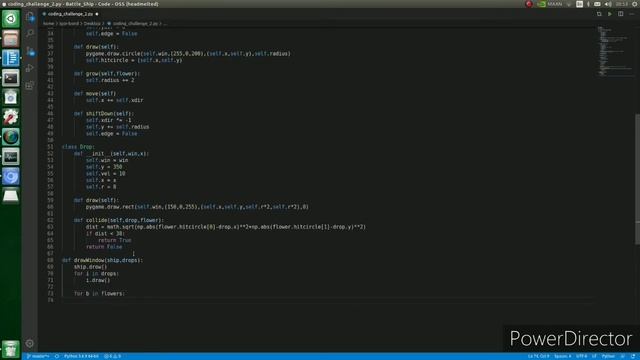Click the master git branch in status bar
The image size is (640, 360).
coord(38,356)
